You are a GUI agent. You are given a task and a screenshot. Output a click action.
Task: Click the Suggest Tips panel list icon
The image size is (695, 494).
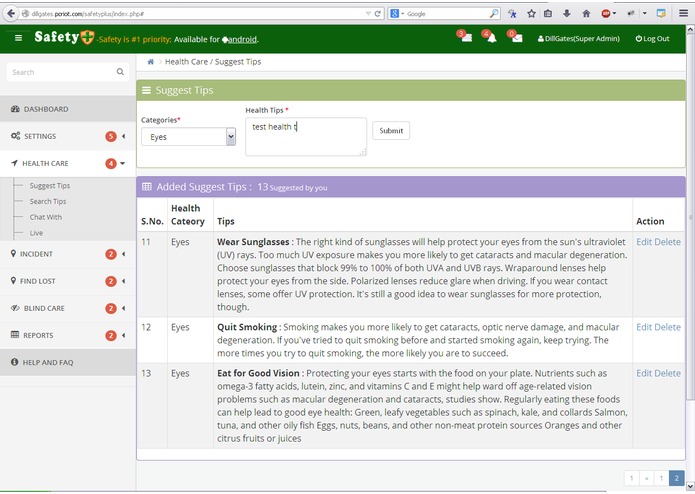(146, 90)
